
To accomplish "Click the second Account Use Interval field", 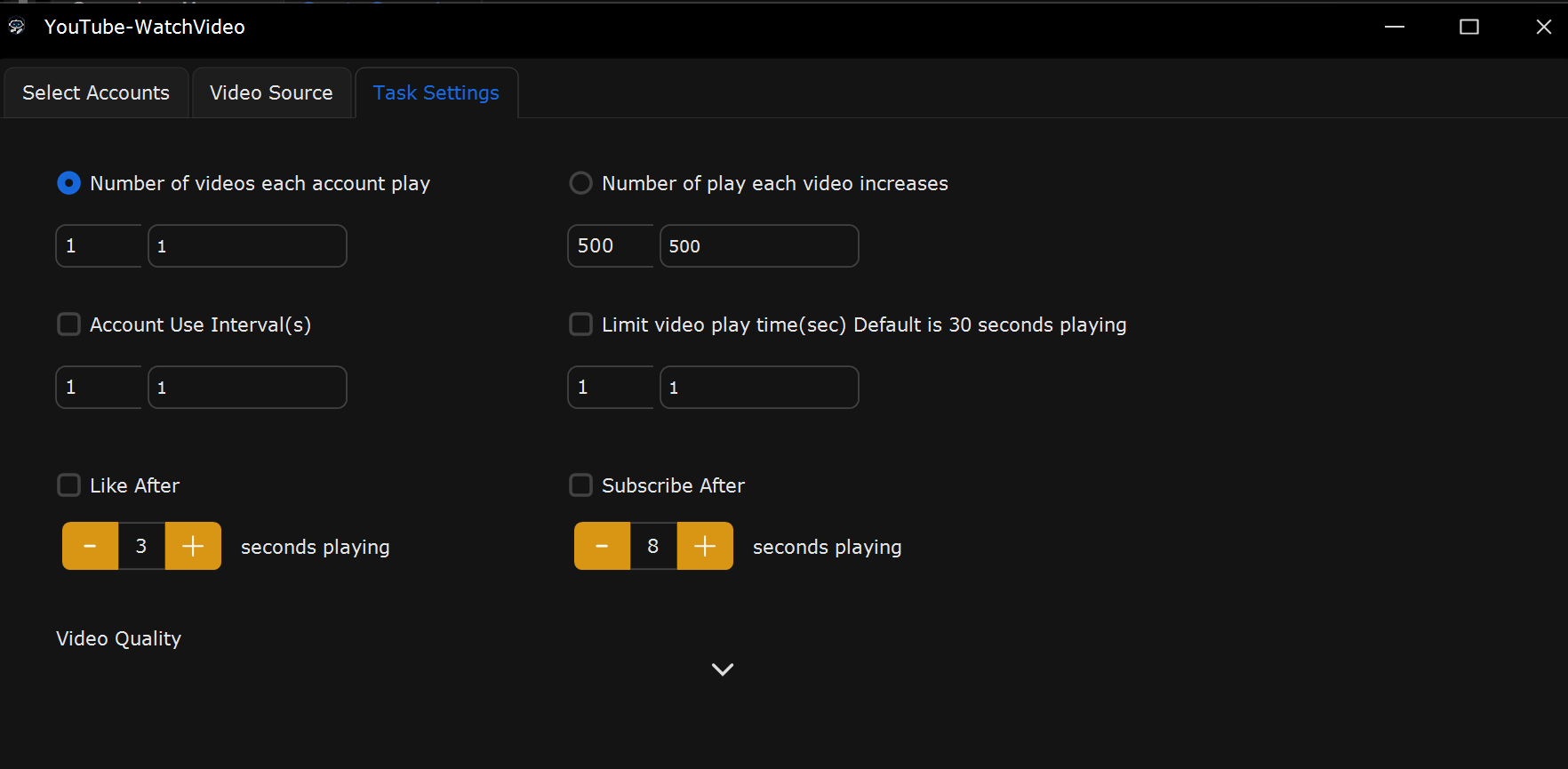I will click(x=247, y=387).
